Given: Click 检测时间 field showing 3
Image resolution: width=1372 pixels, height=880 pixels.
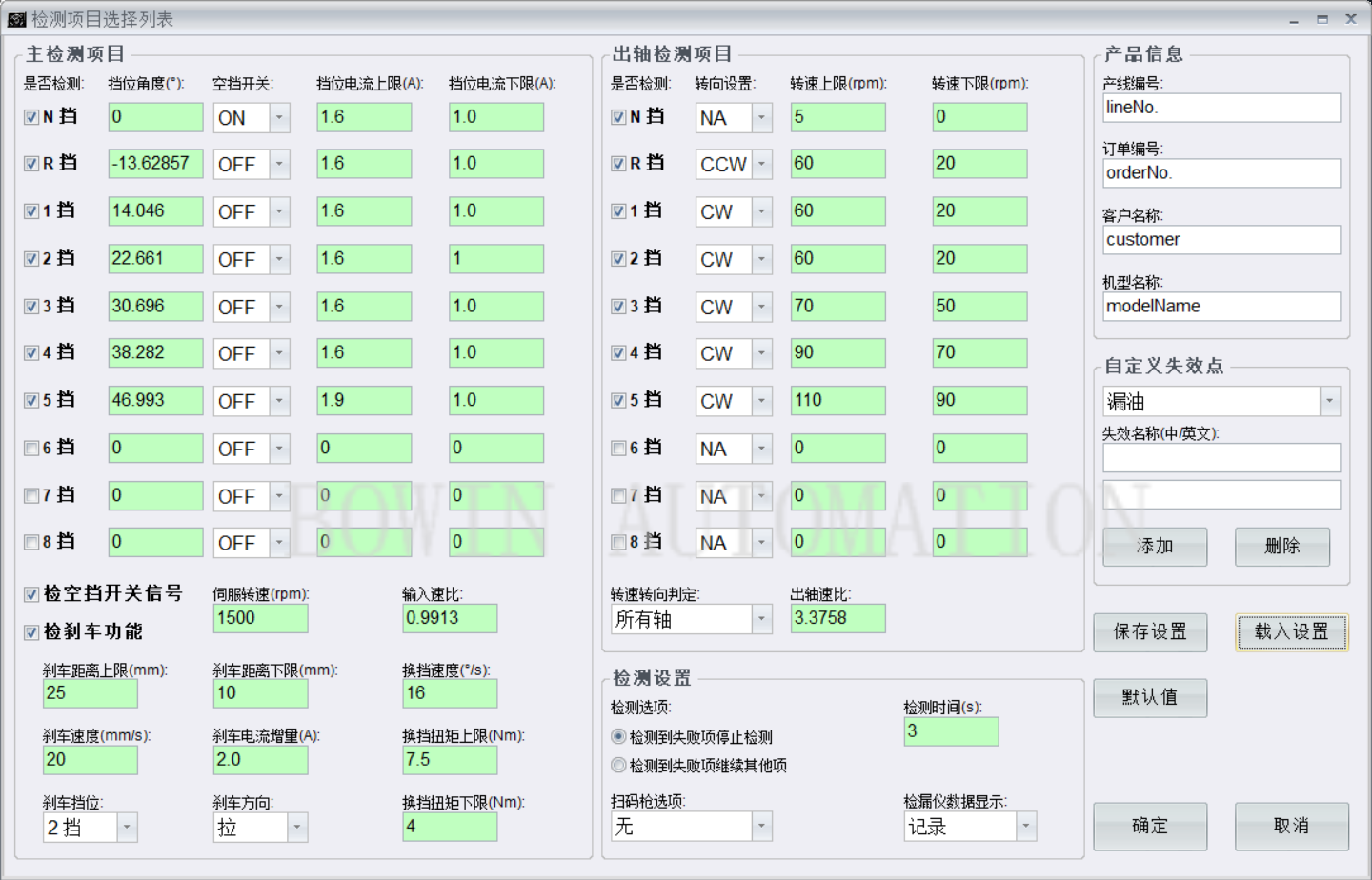Looking at the screenshot, I should [951, 731].
